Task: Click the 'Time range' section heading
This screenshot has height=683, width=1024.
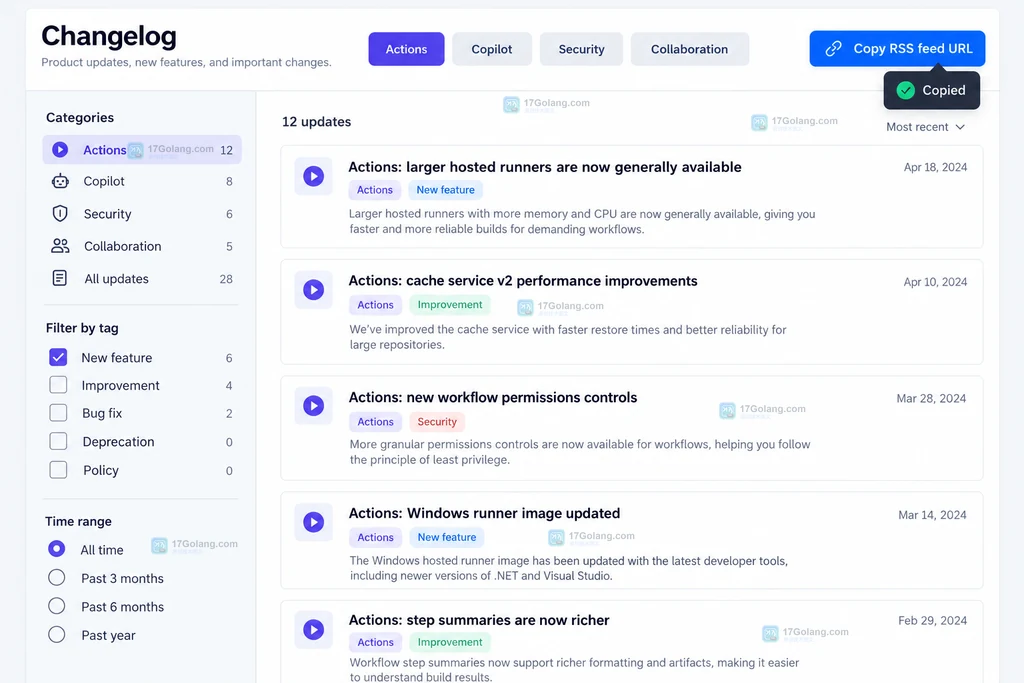Action: click(78, 521)
